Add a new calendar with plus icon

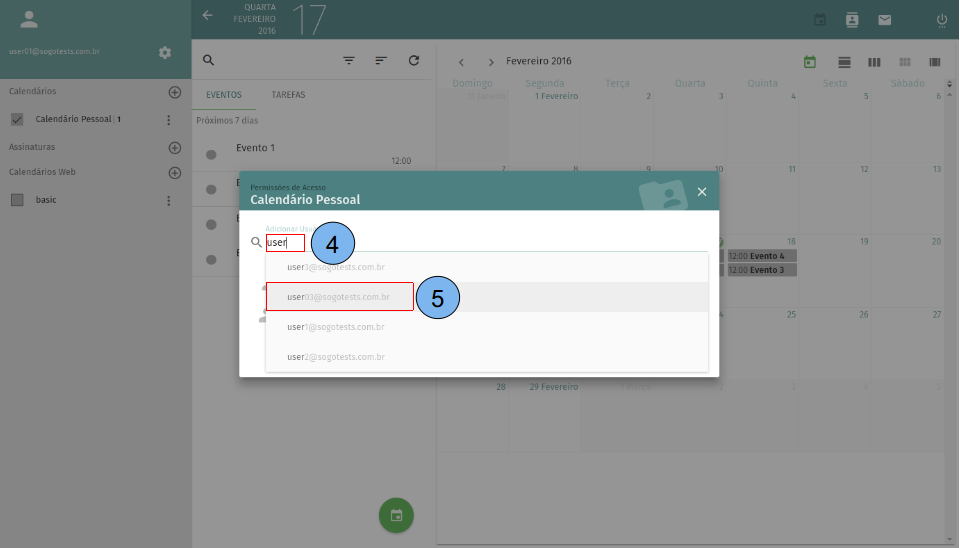(175, 92)
